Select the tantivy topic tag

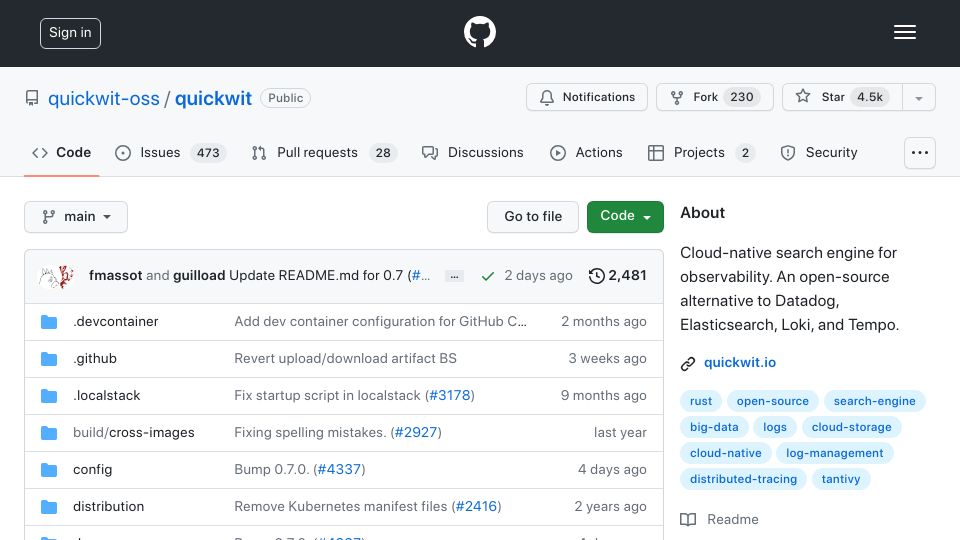pos(841,479)
